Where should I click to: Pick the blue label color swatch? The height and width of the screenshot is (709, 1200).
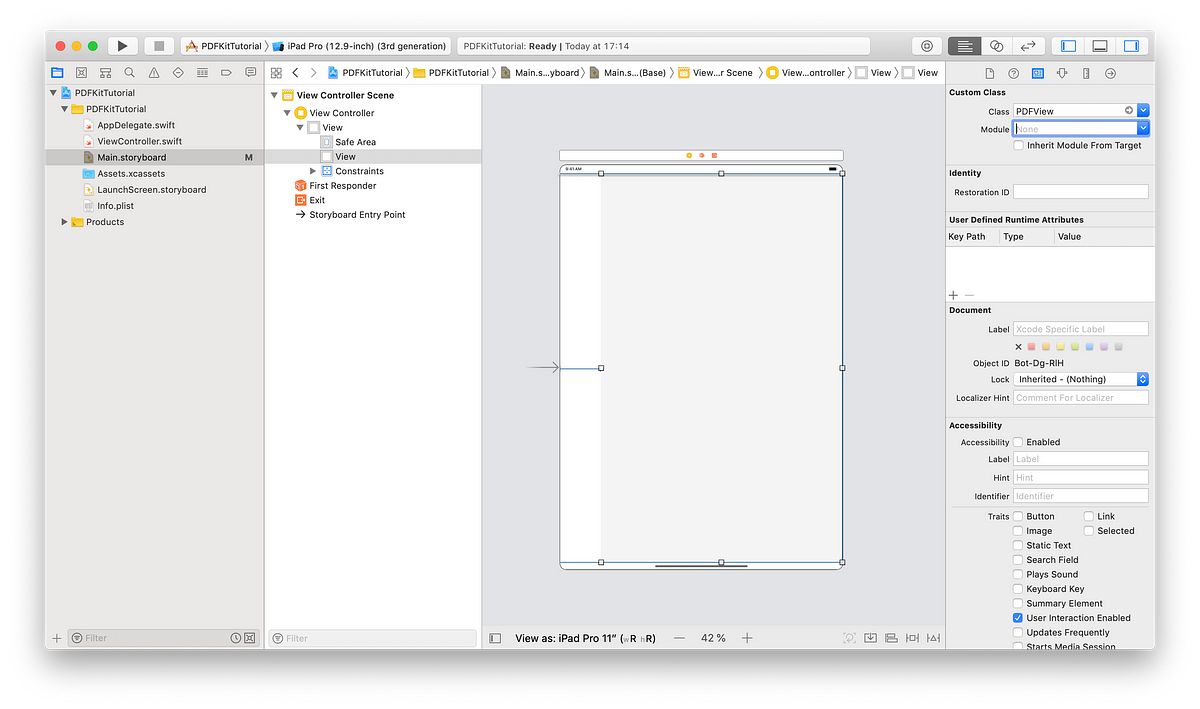(1090, 347)
